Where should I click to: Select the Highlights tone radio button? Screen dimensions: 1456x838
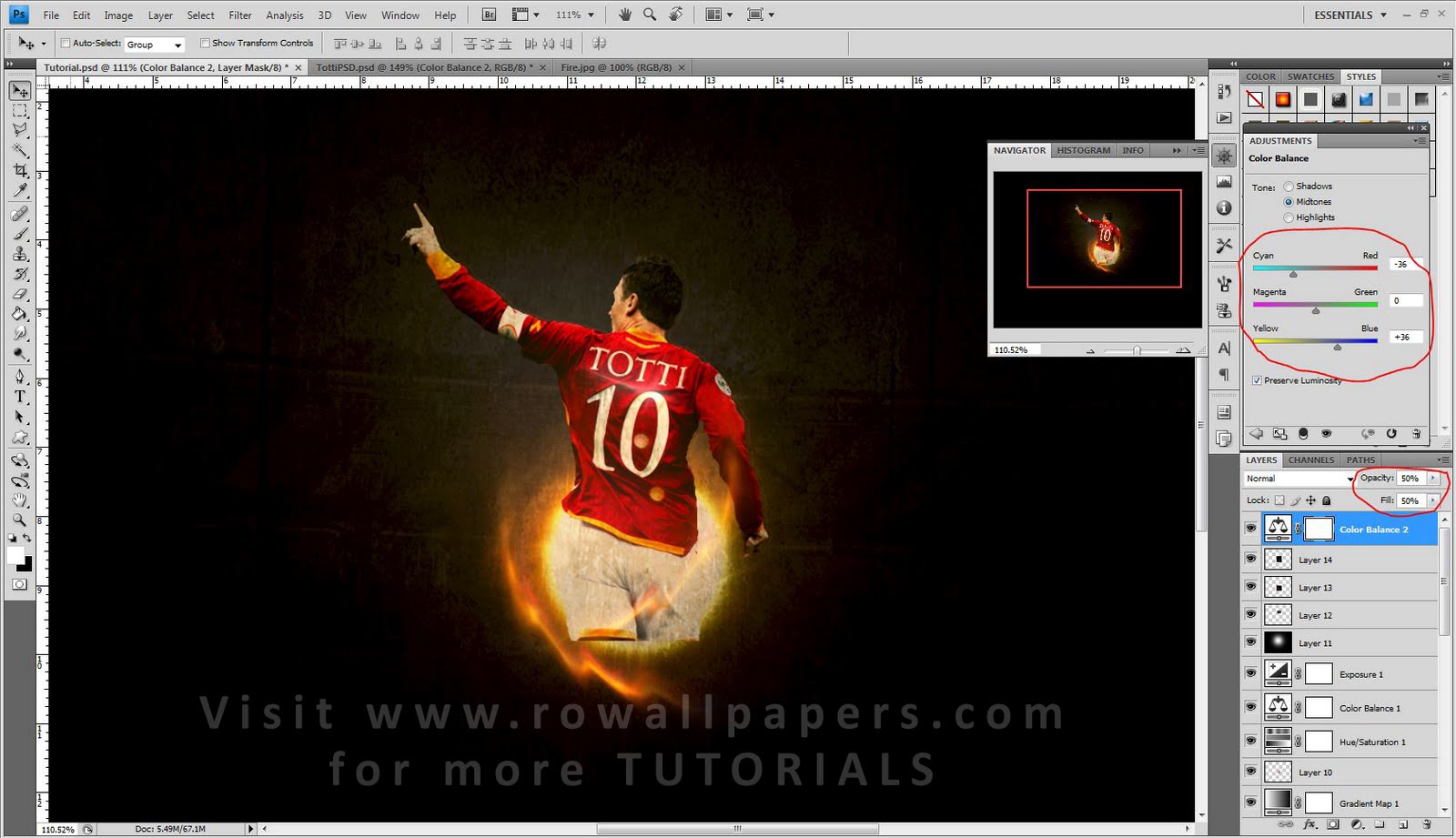tap(1289, 217)
